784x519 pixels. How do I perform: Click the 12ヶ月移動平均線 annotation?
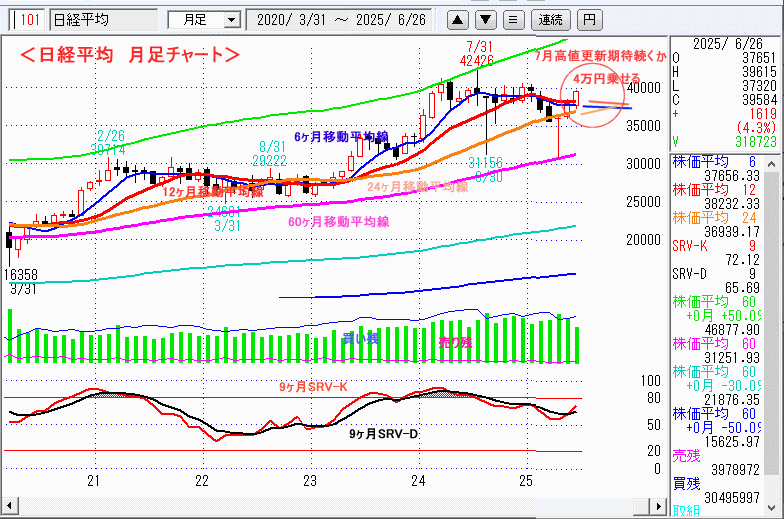point(214,192)
